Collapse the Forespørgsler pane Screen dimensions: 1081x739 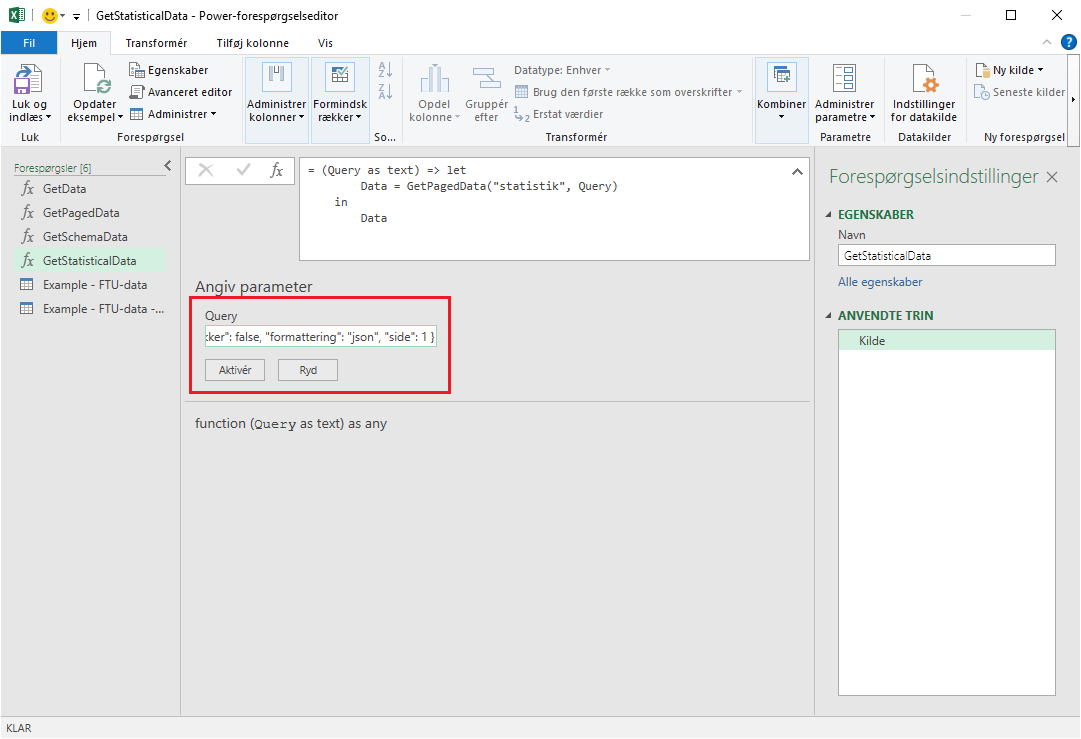click(x=168, y=166)
